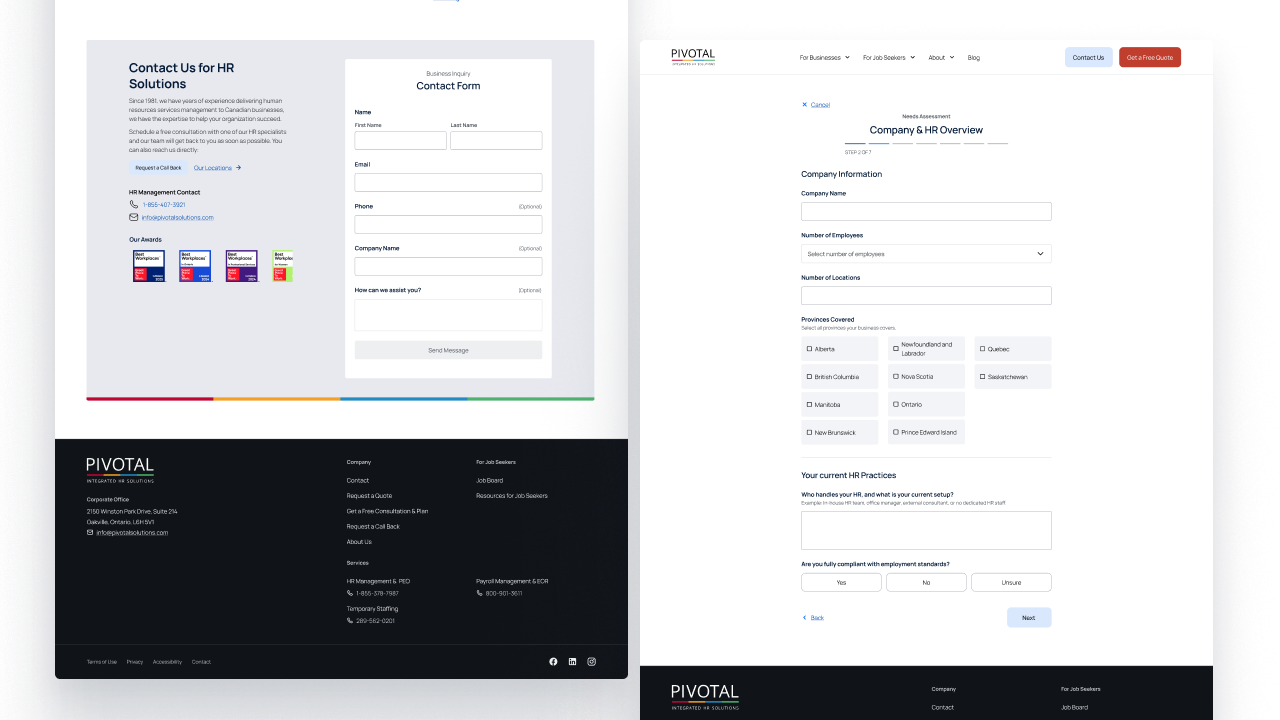Viewport: 1280px width, 720px height.
Task: Open the LinkedIn icon in the footer
Action: (572, 662)
